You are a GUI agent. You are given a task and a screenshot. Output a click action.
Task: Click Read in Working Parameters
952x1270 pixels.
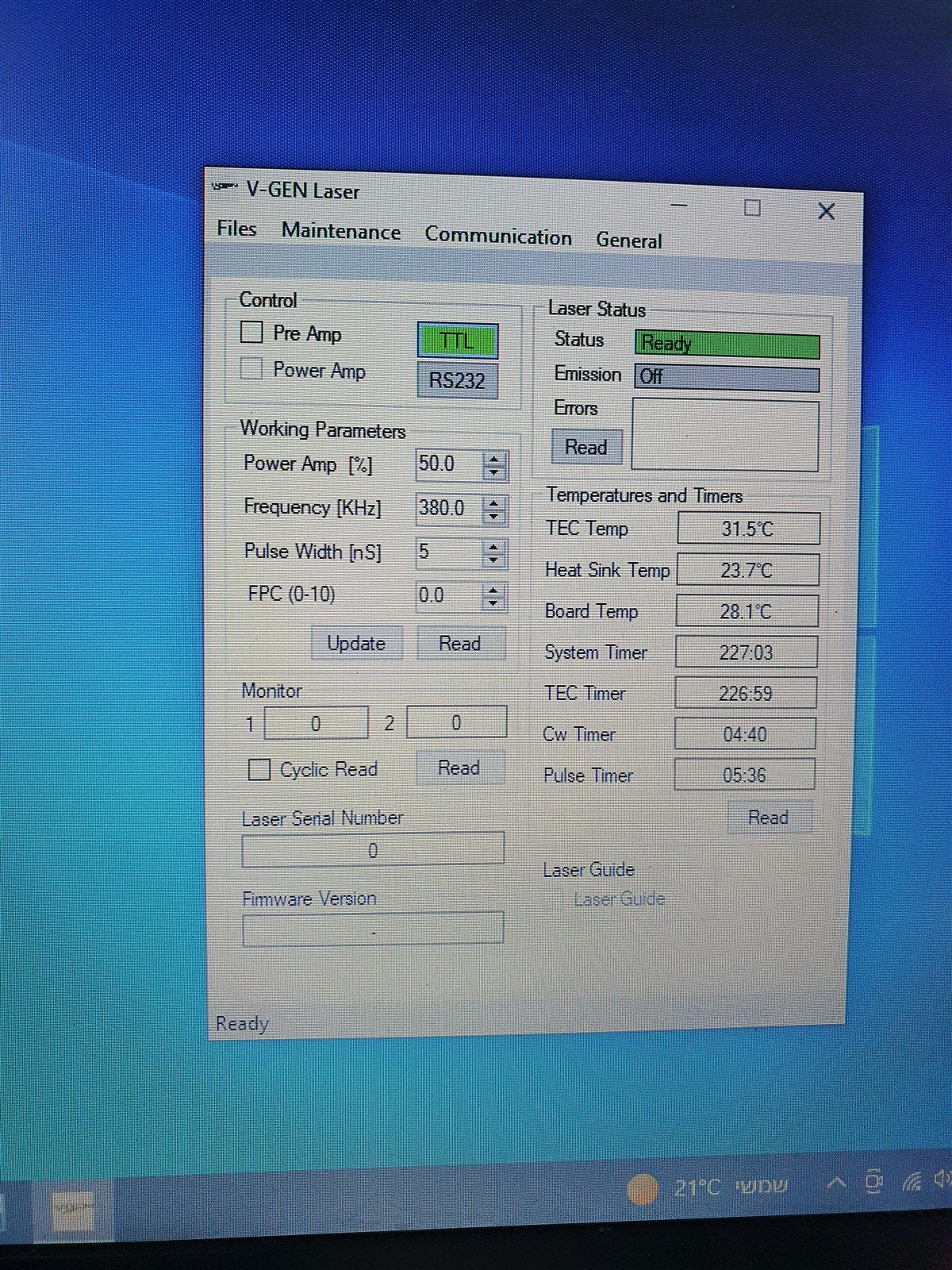460,643
